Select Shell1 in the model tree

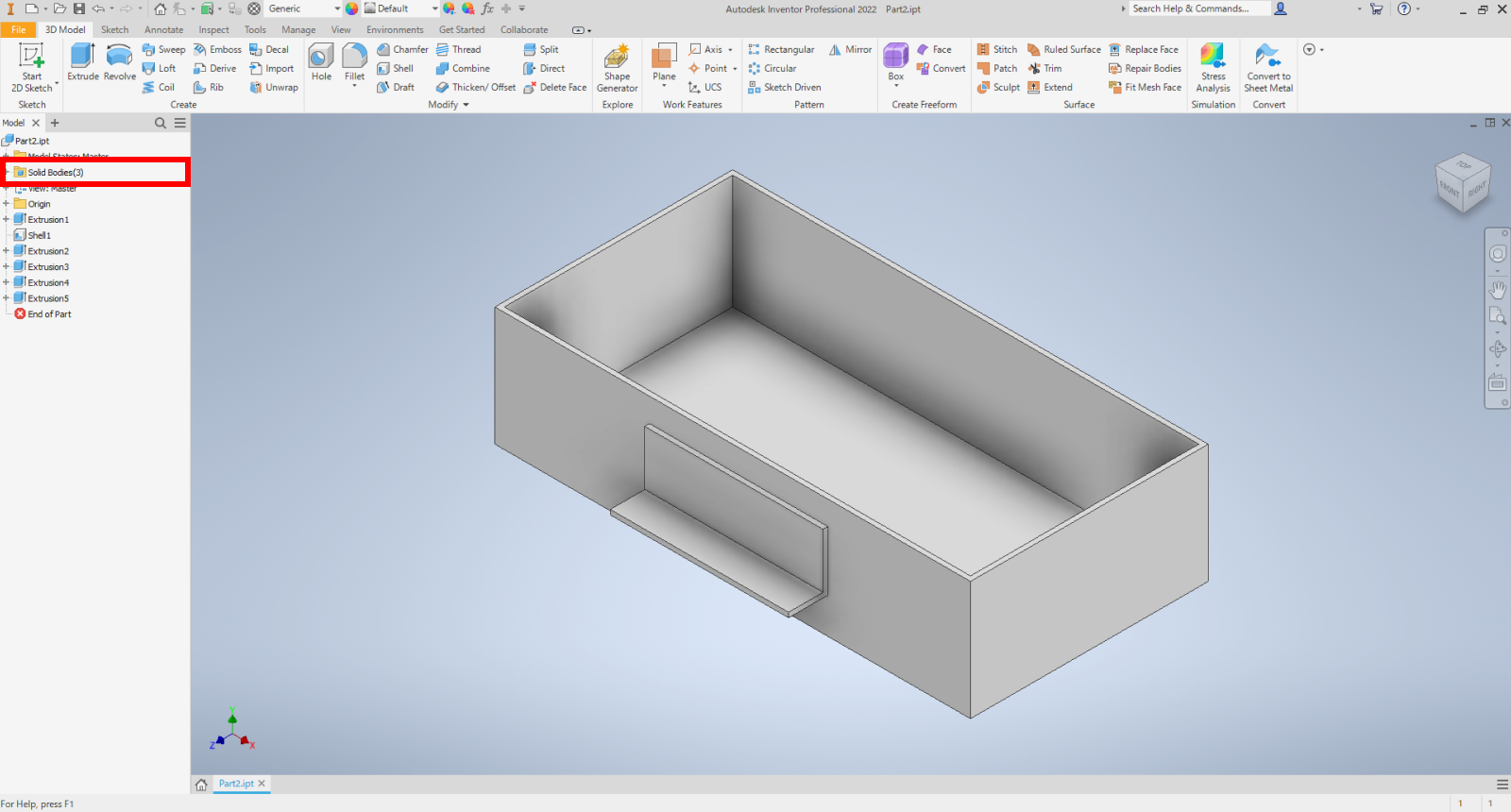39,235
